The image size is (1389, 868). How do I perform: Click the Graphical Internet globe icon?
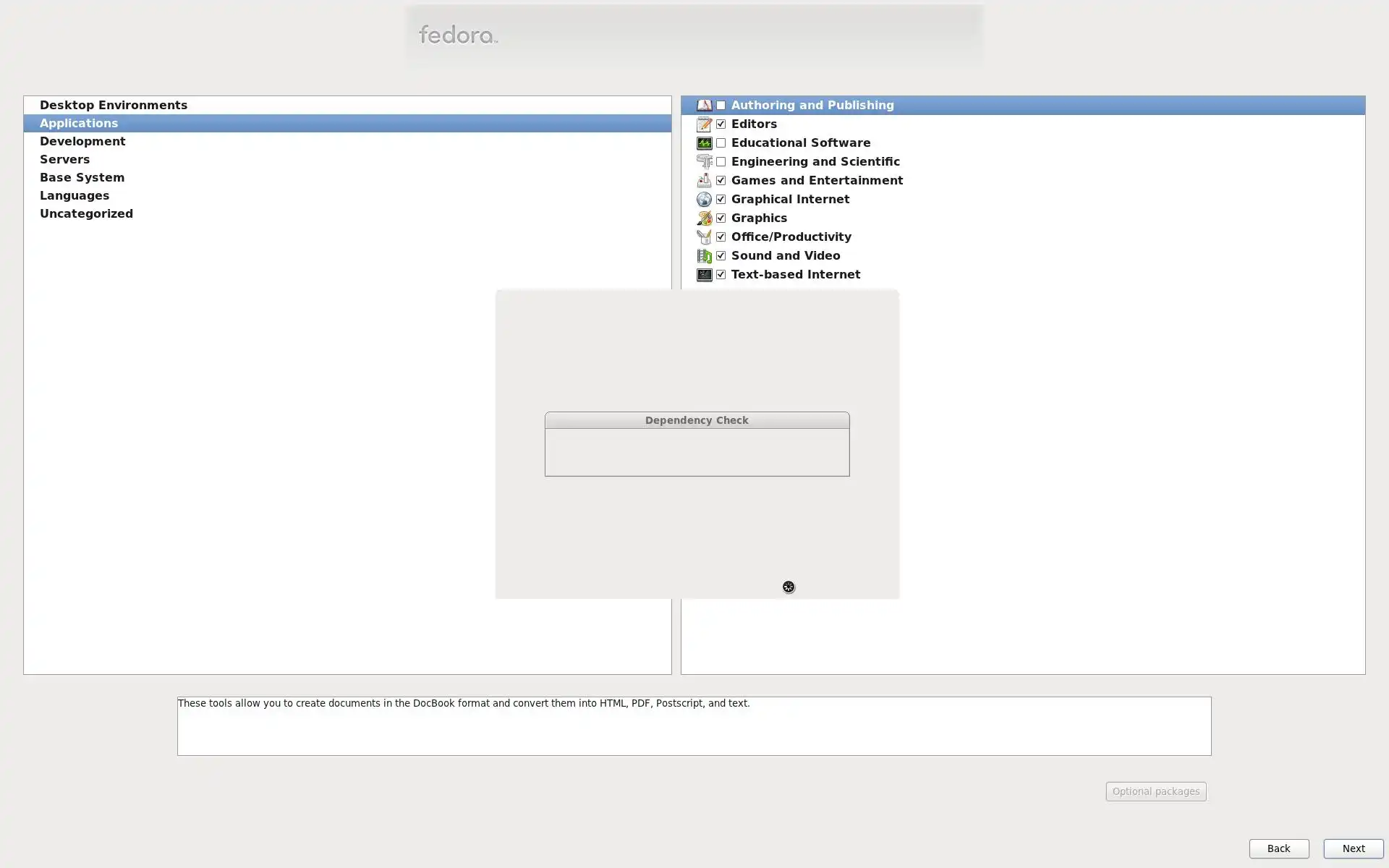click(x=704, y=200)
